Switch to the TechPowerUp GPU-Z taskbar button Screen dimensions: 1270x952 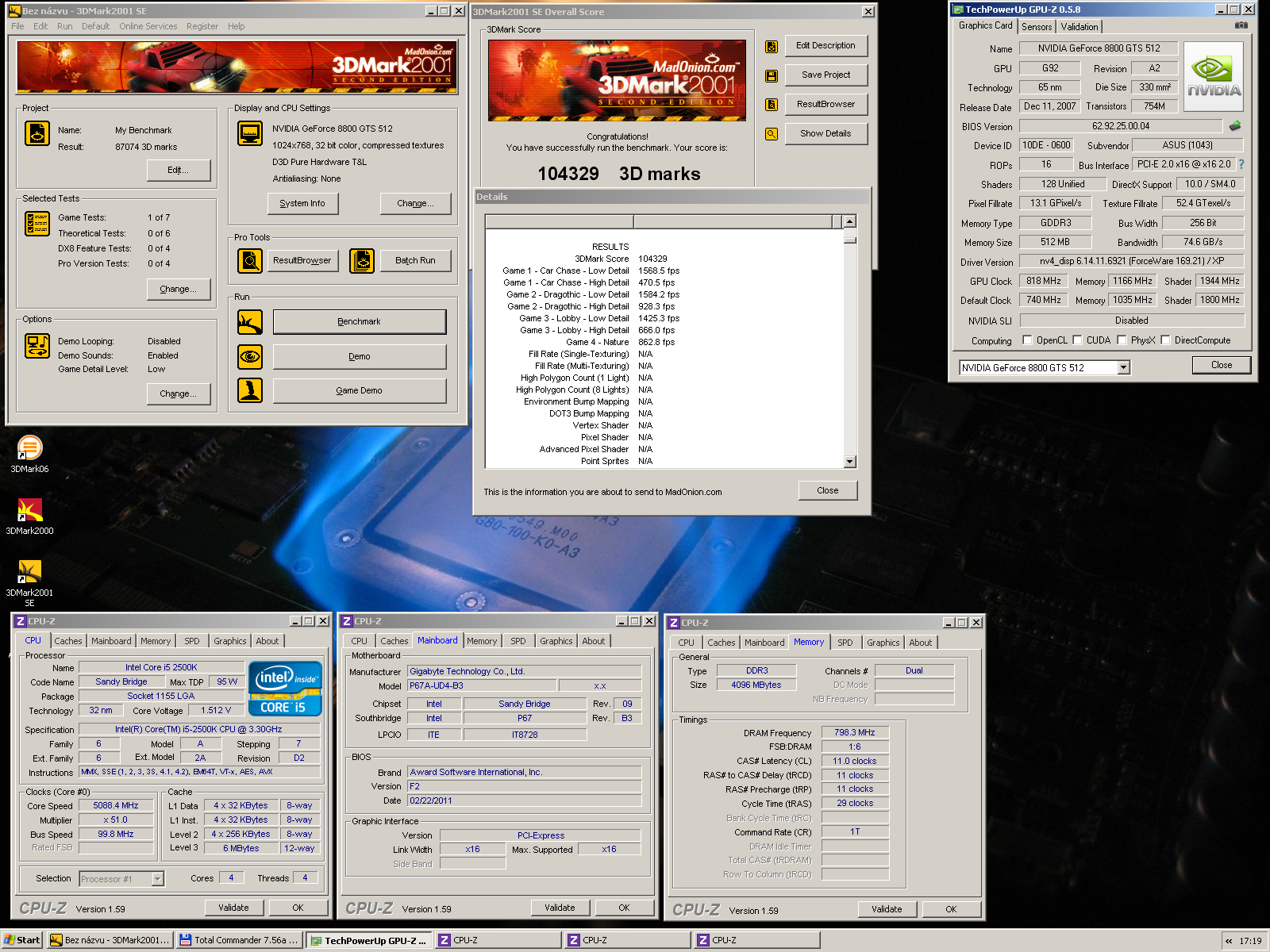[x=369, y=941]
